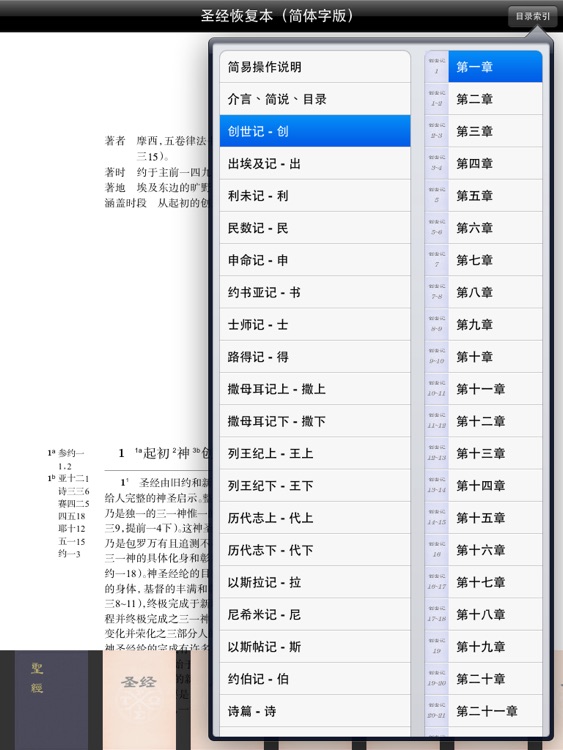The image size is (563, 750).
Task: Tap the page icon beside 第三章
Action: pos(436,131)
